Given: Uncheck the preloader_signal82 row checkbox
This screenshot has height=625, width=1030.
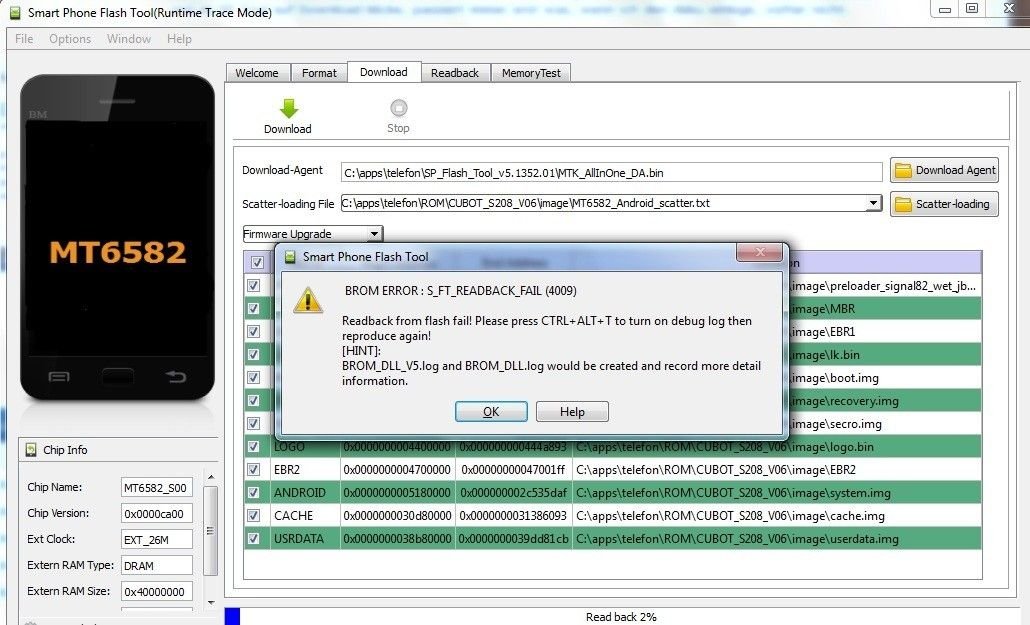Looking at the screenshot, I should (254, 286).
